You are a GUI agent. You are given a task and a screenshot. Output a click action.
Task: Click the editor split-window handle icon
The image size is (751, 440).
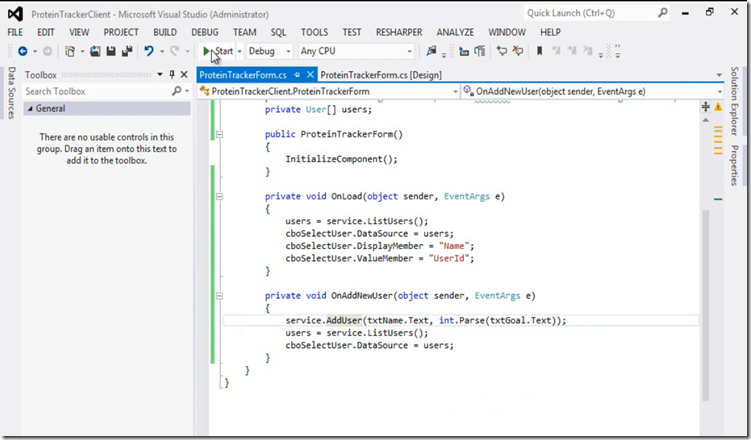pos(705,107)
